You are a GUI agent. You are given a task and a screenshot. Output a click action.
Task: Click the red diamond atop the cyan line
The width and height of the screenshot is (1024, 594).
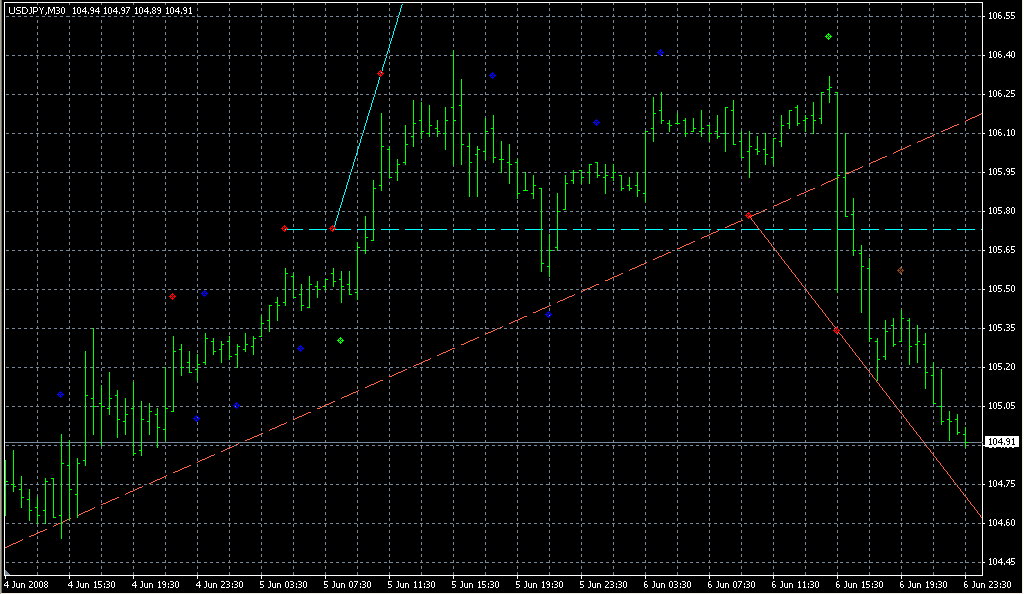pyautogui.click(x=381, y=73)
